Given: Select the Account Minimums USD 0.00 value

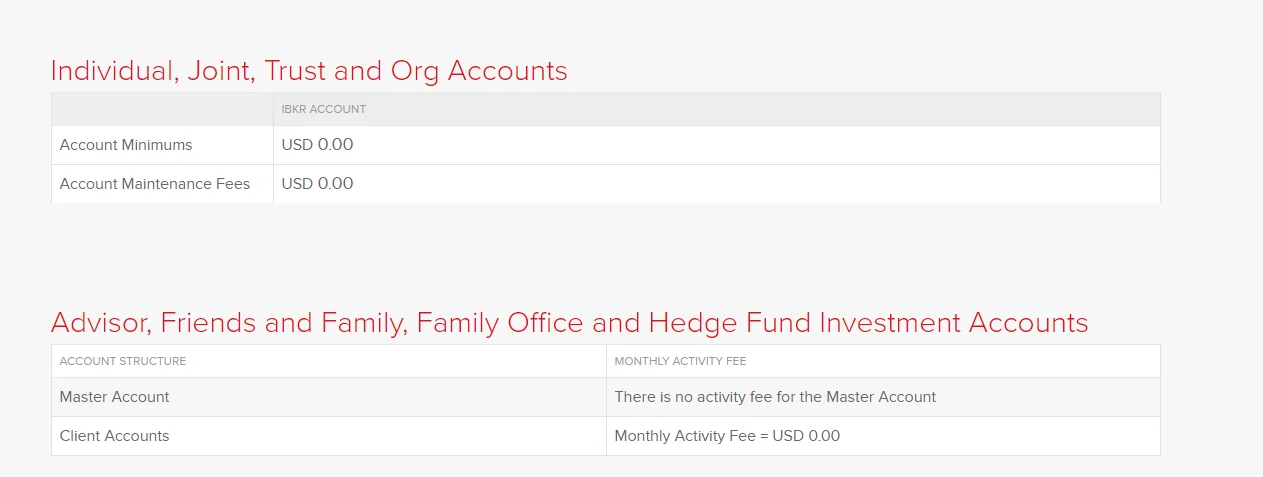Looking at the screenshot, I should [x=317, y=145].
